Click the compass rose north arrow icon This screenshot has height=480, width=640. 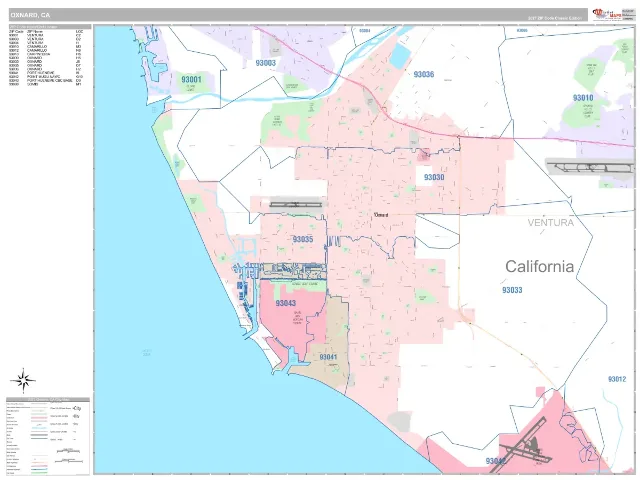tap(23, 380)
